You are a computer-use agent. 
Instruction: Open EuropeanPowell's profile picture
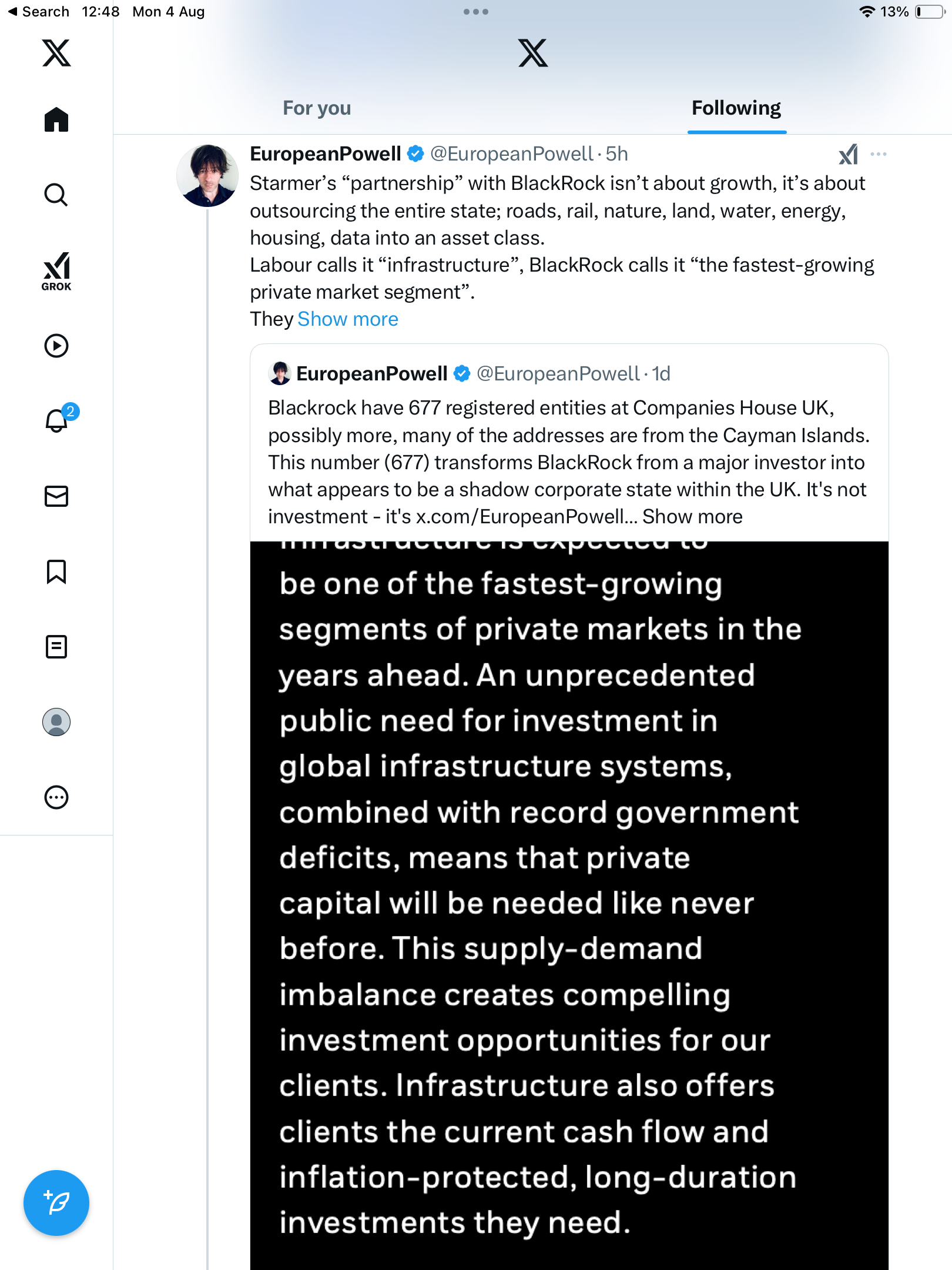pos(207,176)
